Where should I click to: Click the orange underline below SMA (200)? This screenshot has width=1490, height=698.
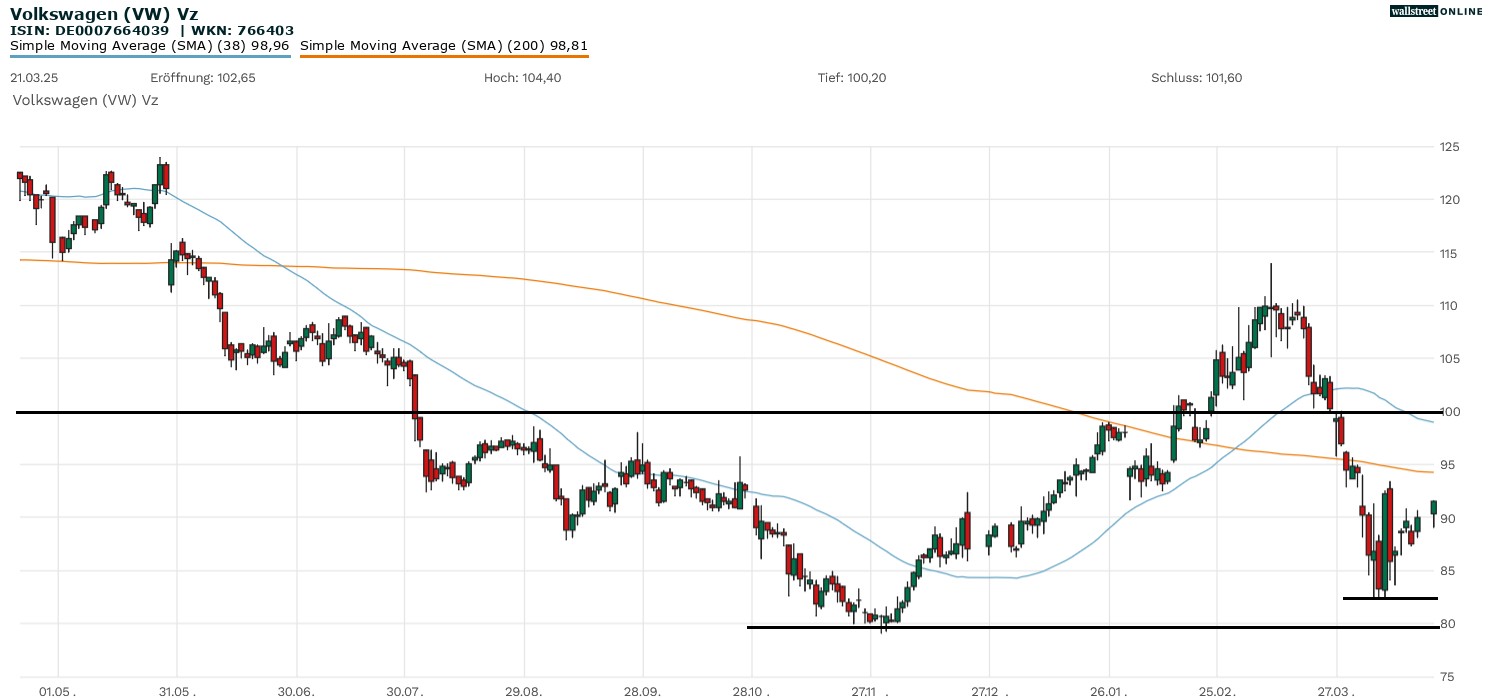[444, 56]
